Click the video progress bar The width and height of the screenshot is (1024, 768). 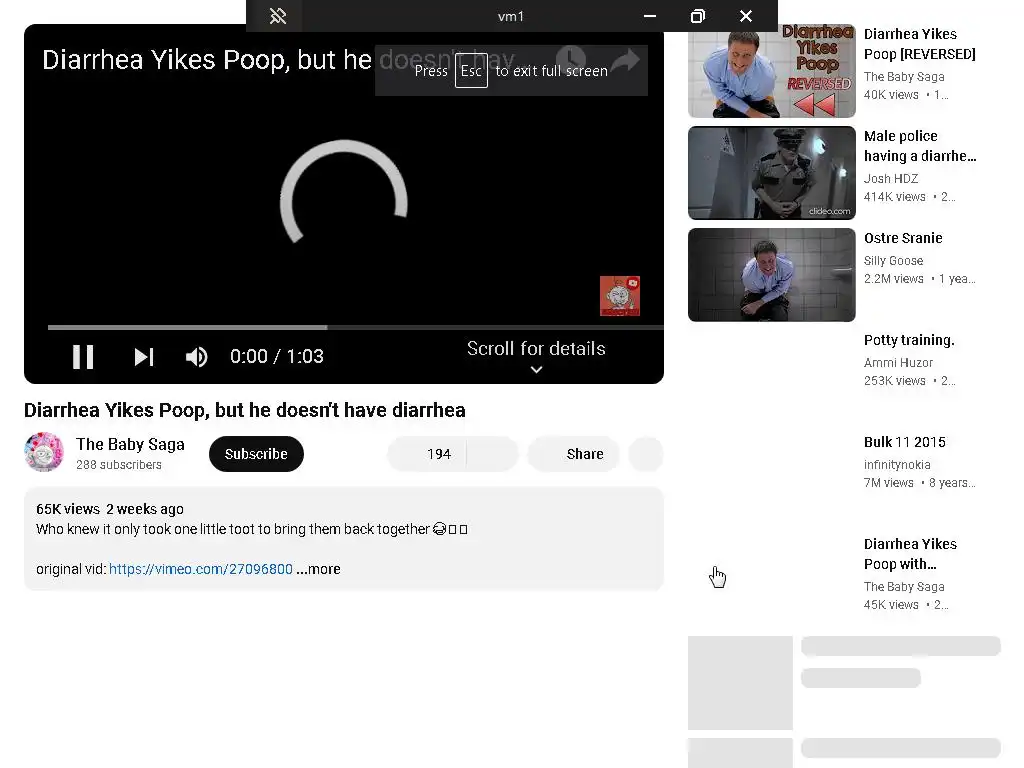pyautogui.click(x=355, y=327)
